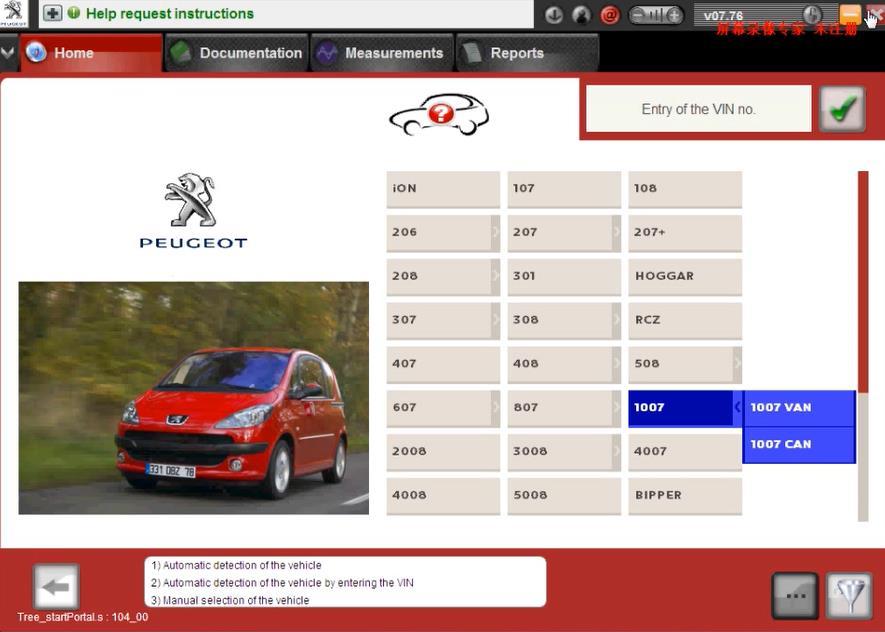Screen dimensions: 885x632
Task: Expand the 807 model submenu arrow
Action: click(x=616, y=407)
